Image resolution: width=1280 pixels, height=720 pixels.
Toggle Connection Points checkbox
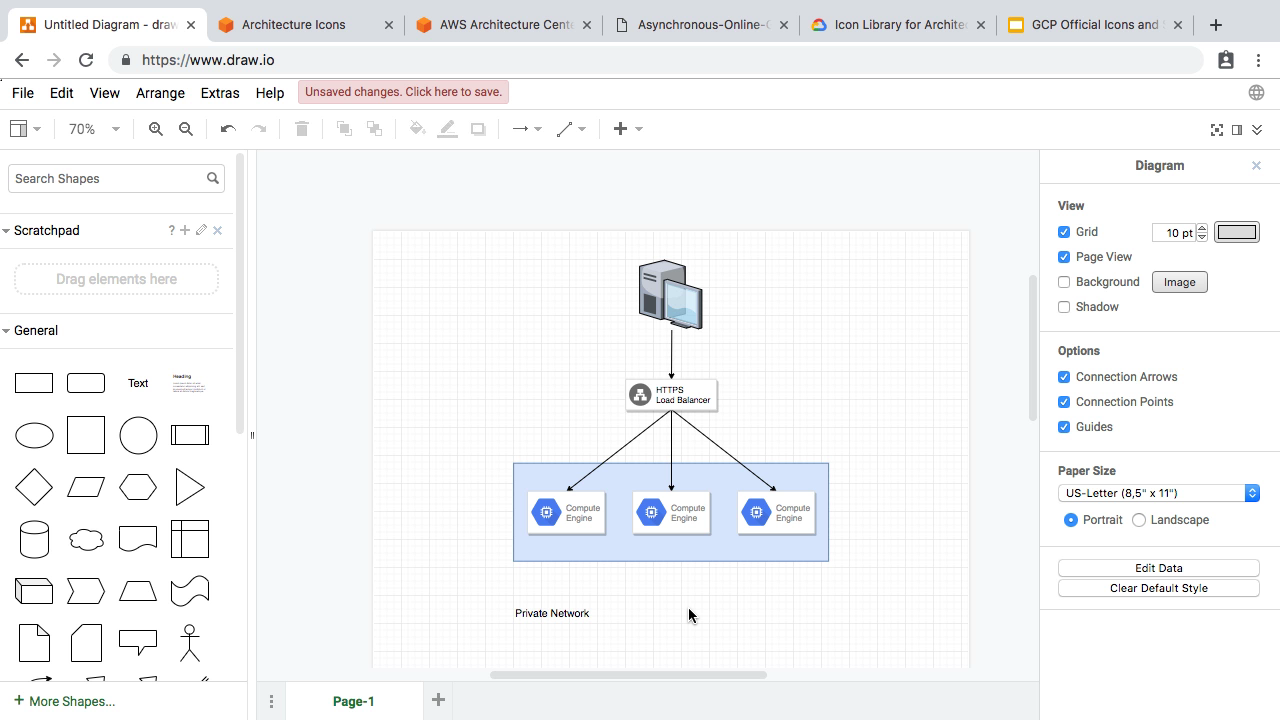1064,402
